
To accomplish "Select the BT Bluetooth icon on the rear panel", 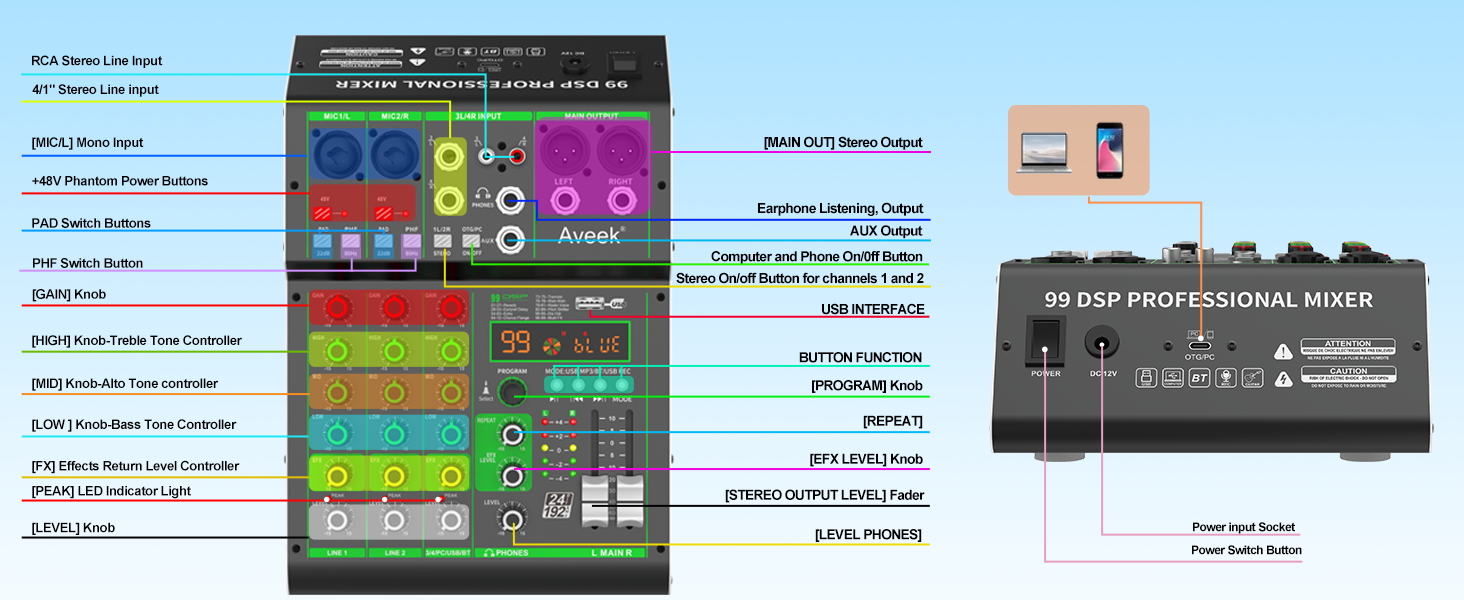I will point(1200,378).
